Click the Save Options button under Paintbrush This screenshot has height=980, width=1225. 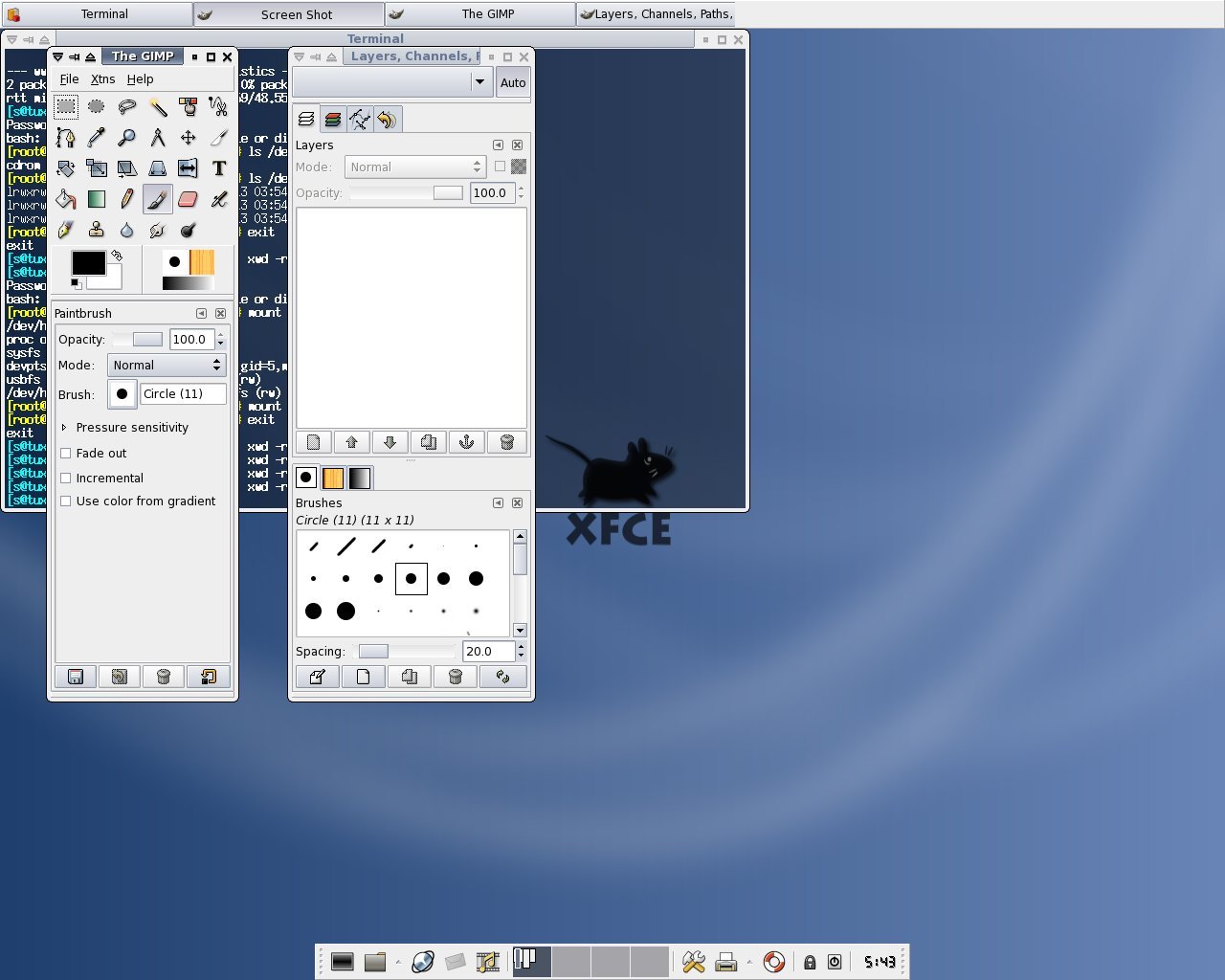point(76,677)
